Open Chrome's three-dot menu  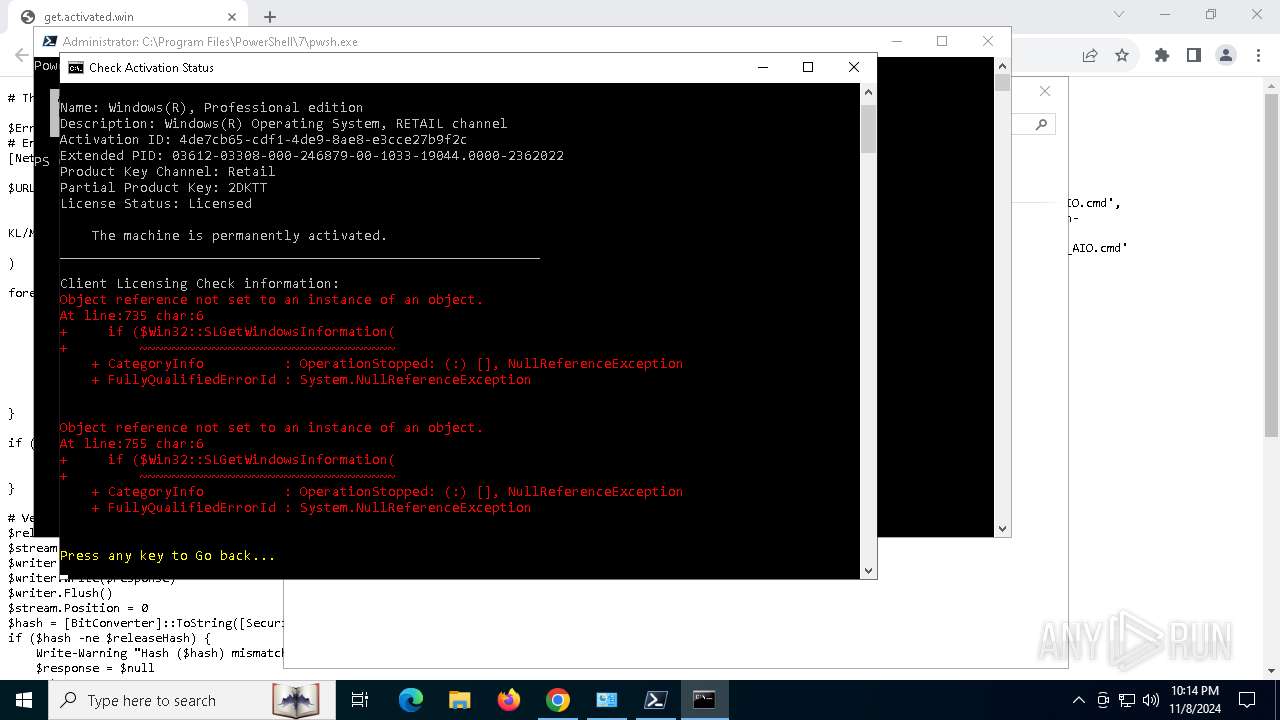pos(1259,56)
